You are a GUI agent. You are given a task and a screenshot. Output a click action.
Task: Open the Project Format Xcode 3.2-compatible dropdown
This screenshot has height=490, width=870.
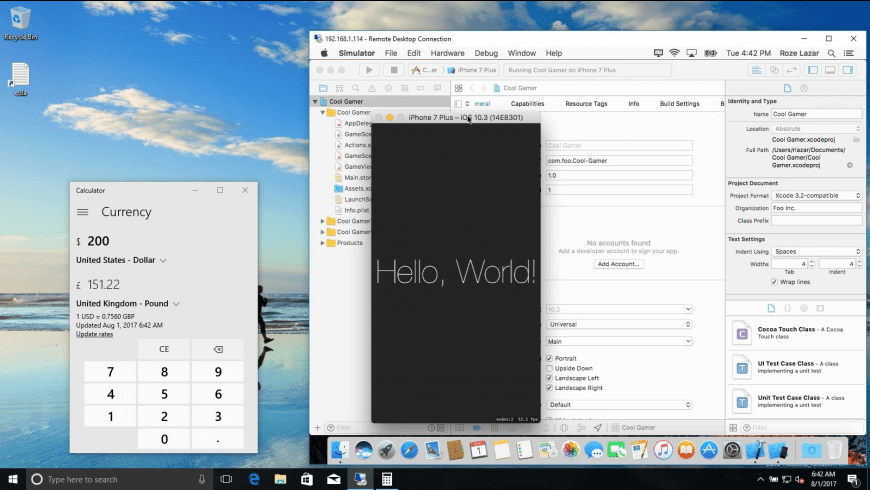point(816,196)
